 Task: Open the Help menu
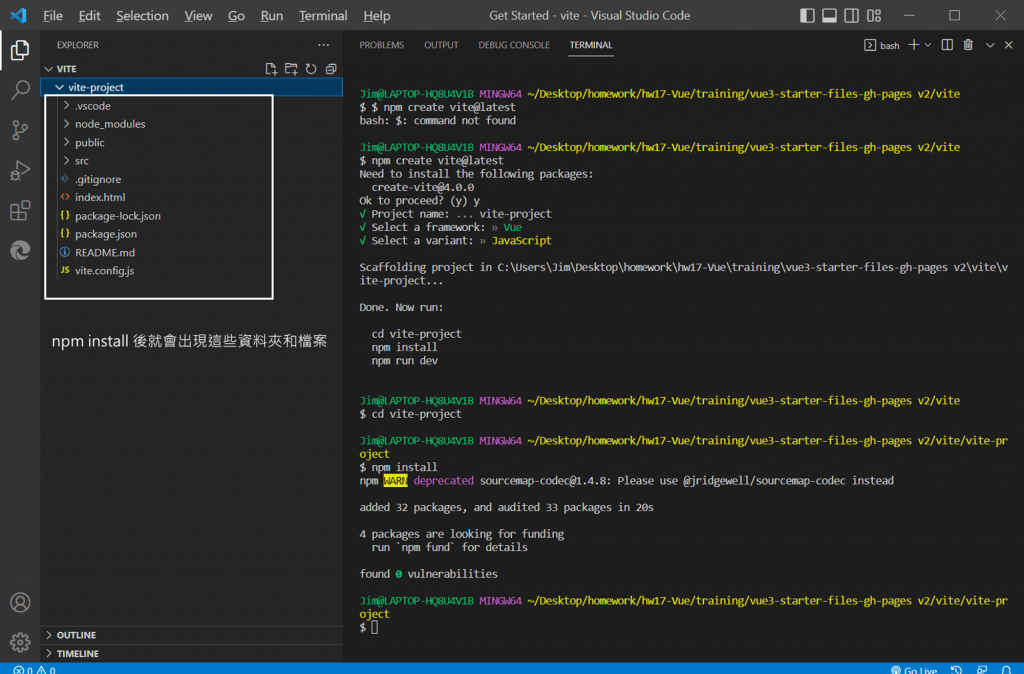click(377, 15)
